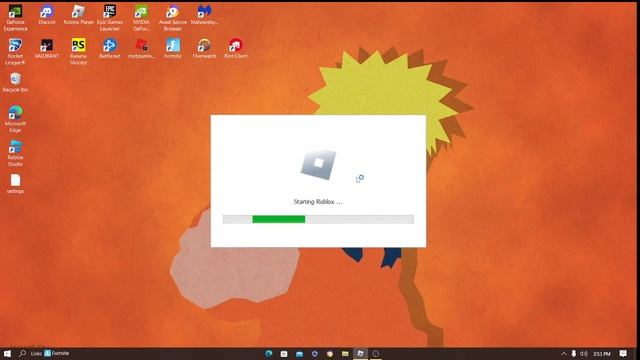
Task: Click the Links toolbar label on taskbar
Action: 36,353
